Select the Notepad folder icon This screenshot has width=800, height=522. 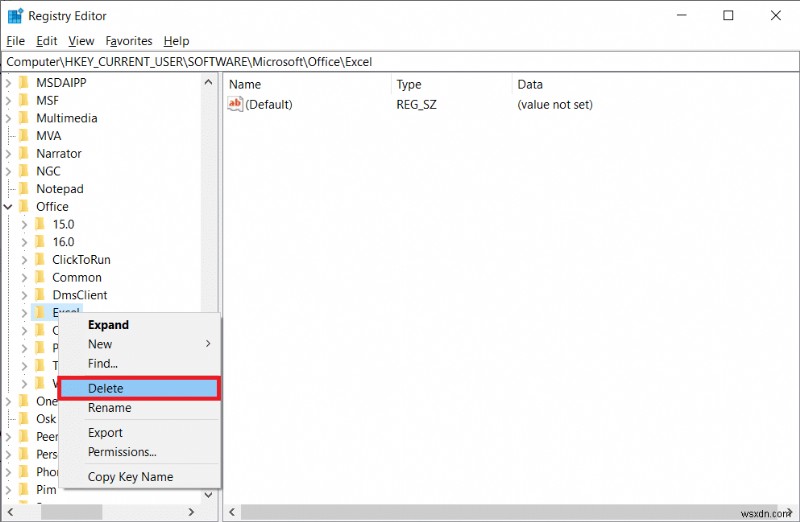point(23,189)
